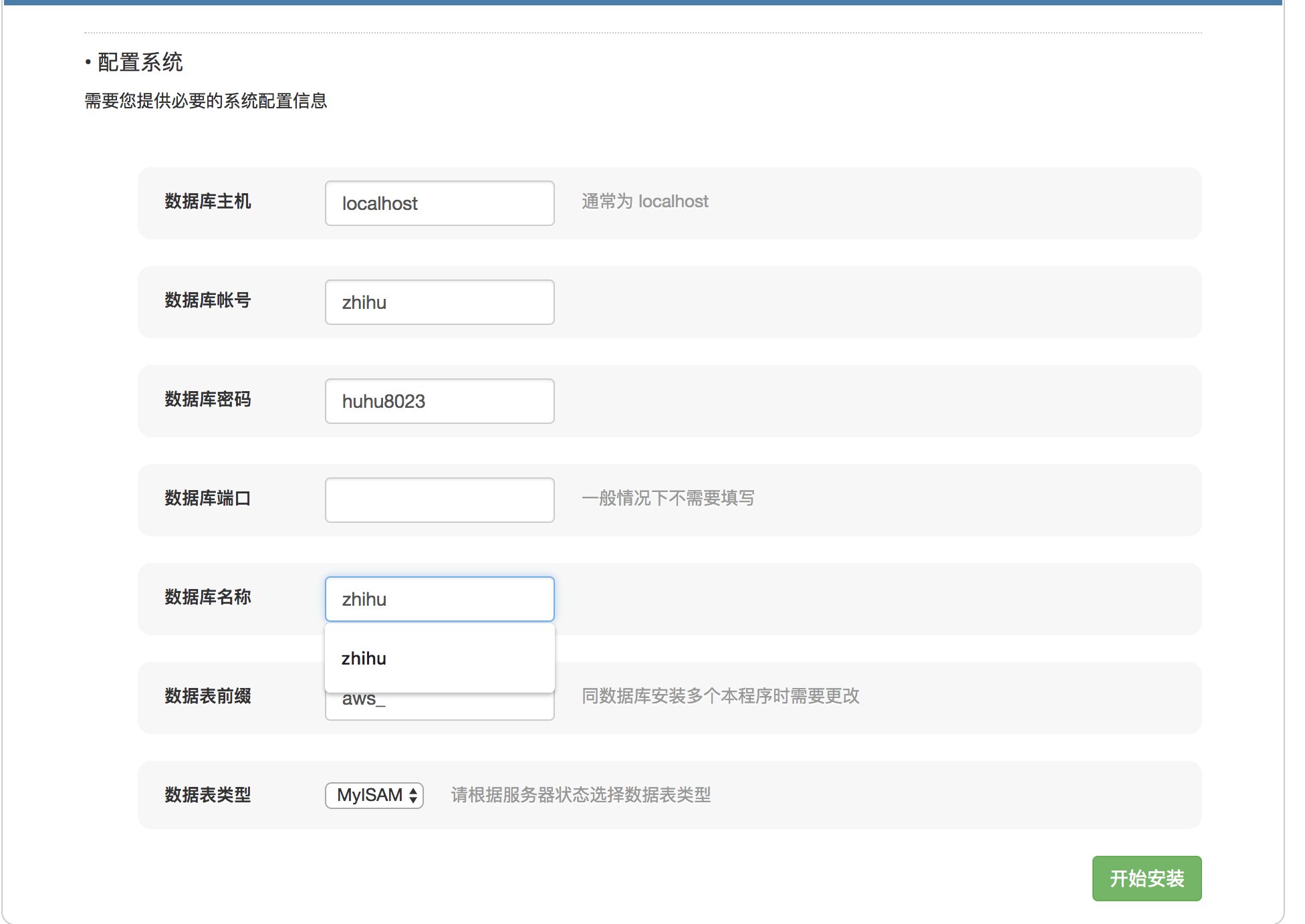Image resolution: width=1305 pixels, height=924 pixels.
Task: Click the 数据库名称 label
Action: (208, 597)
